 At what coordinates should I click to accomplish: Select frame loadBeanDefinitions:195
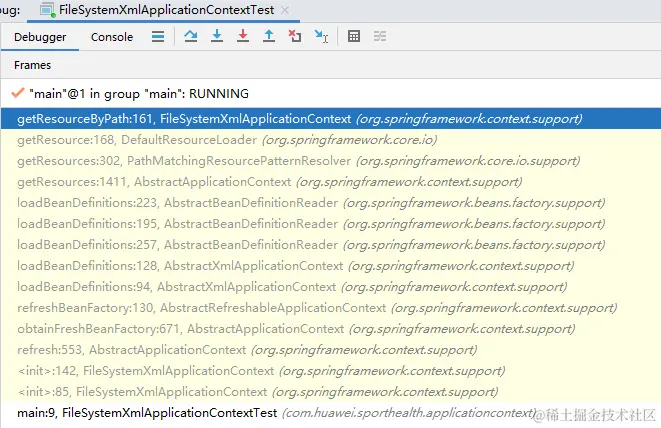pyautogui.click(x=331, y=224)
